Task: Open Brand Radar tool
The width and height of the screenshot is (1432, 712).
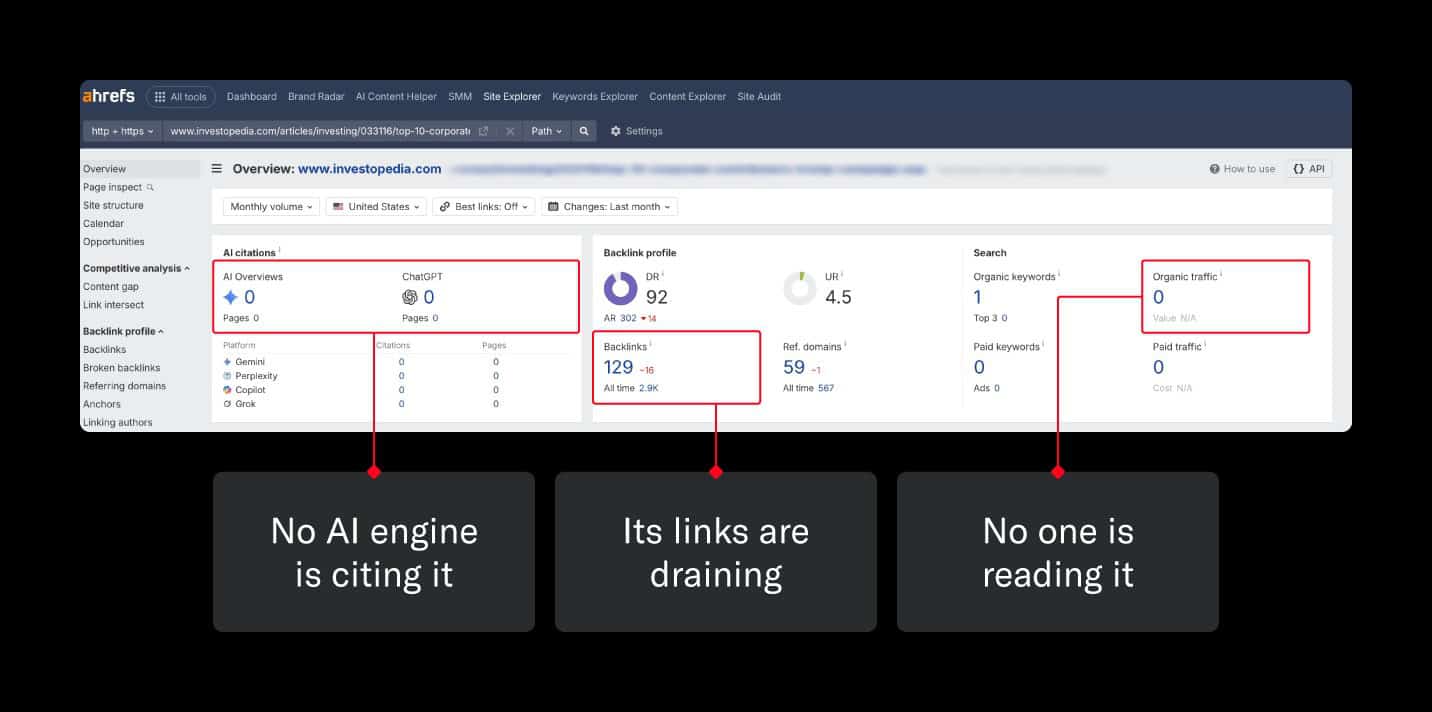Action: [316, 97]
